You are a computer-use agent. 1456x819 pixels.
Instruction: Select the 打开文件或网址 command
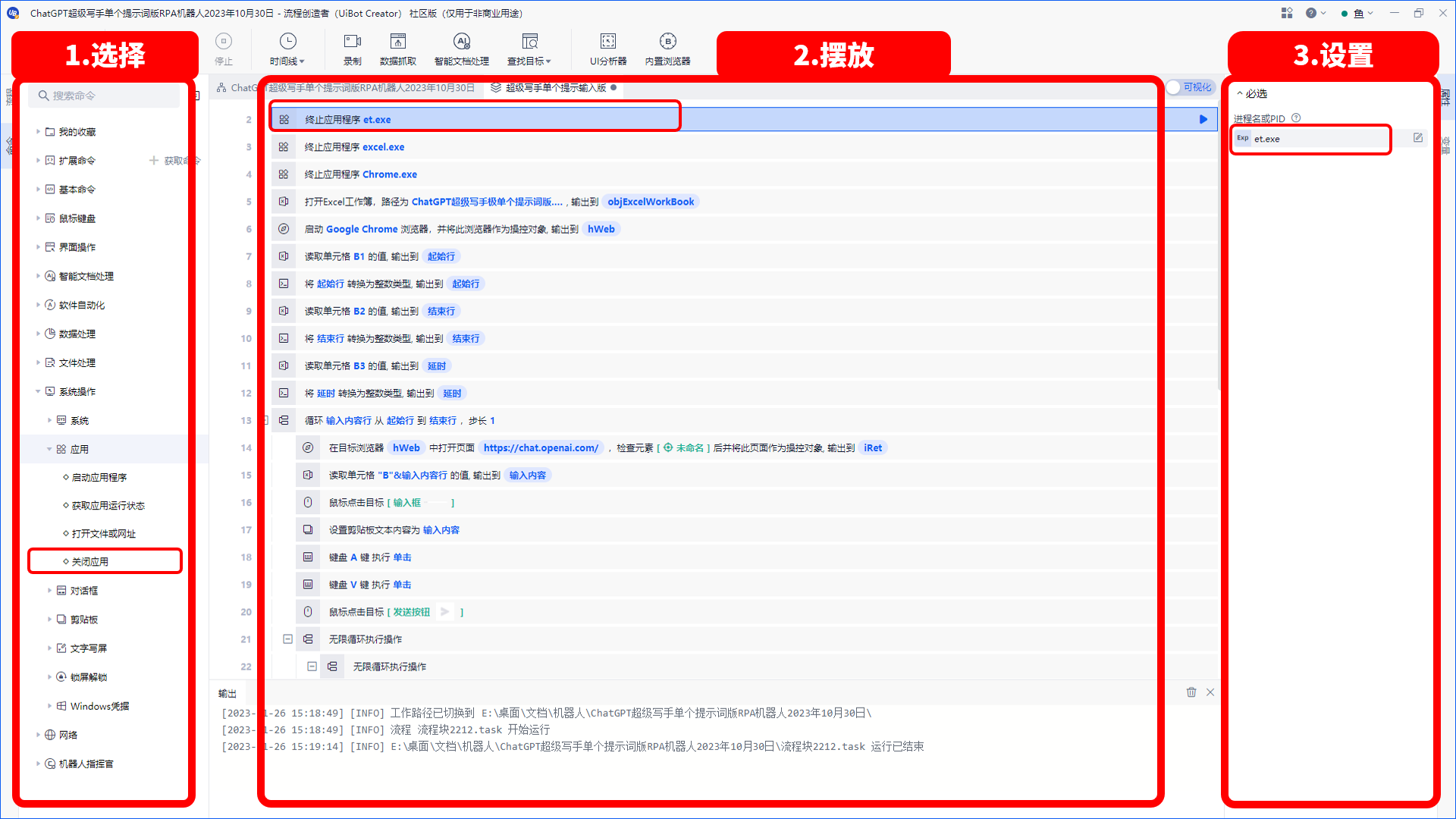(103, 533)
